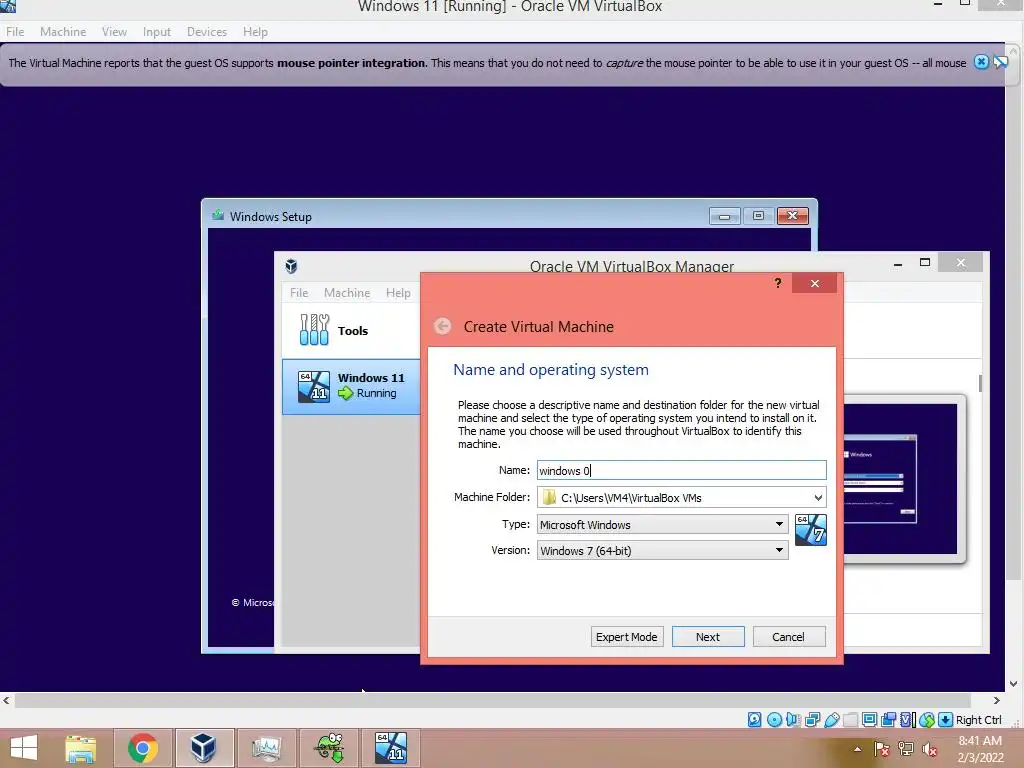Viewport: 1024px width, 768px height.
Task: Show hidden tray icons arrow
Action: click(x=857, y=749)
